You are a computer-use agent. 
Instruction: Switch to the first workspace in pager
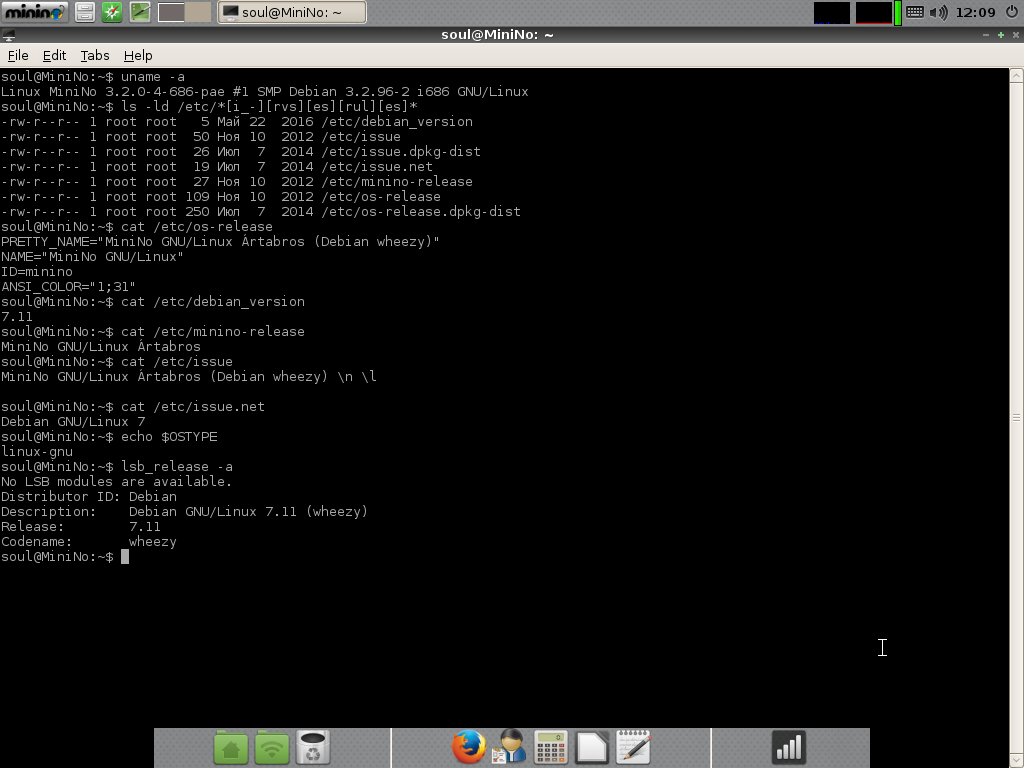point(171,12)
